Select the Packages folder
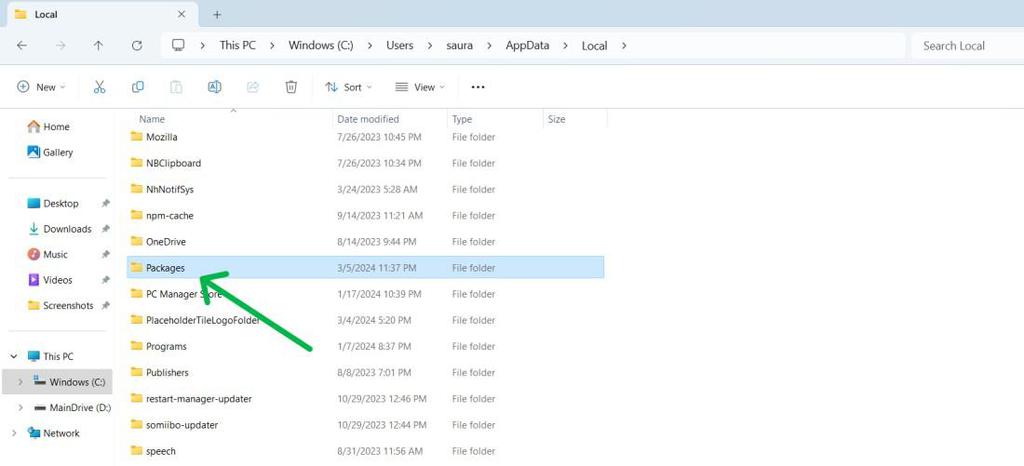The height and width of the screenshot is (466, 1024). point(366,268)
